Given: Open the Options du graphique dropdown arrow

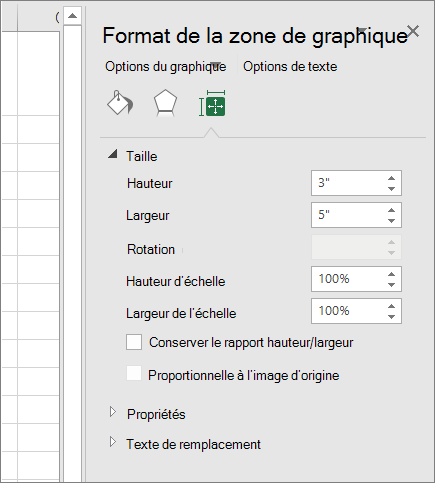Looking at the screenshot, I should coord(216,65).
